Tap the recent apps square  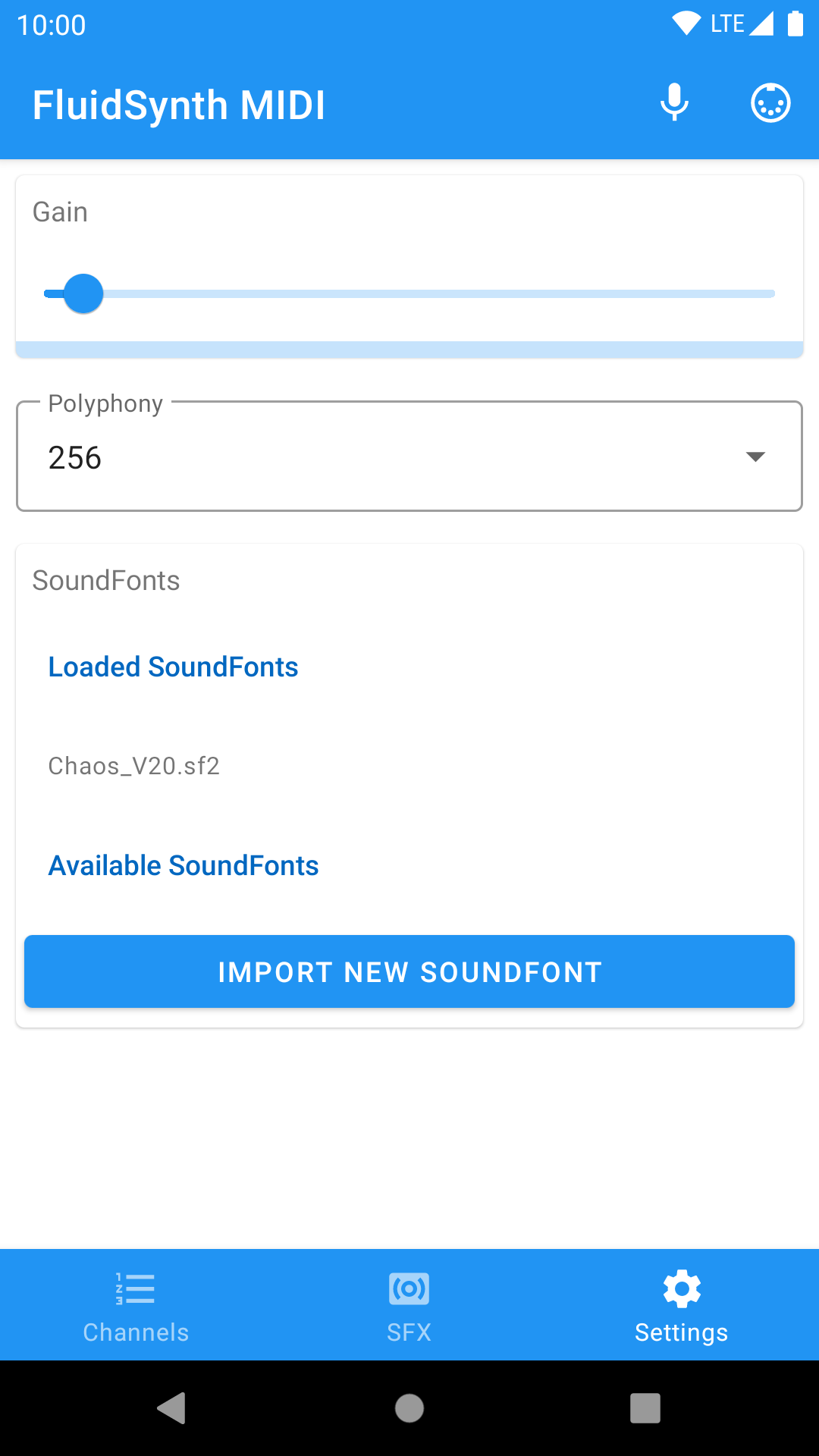[645, 1408]
